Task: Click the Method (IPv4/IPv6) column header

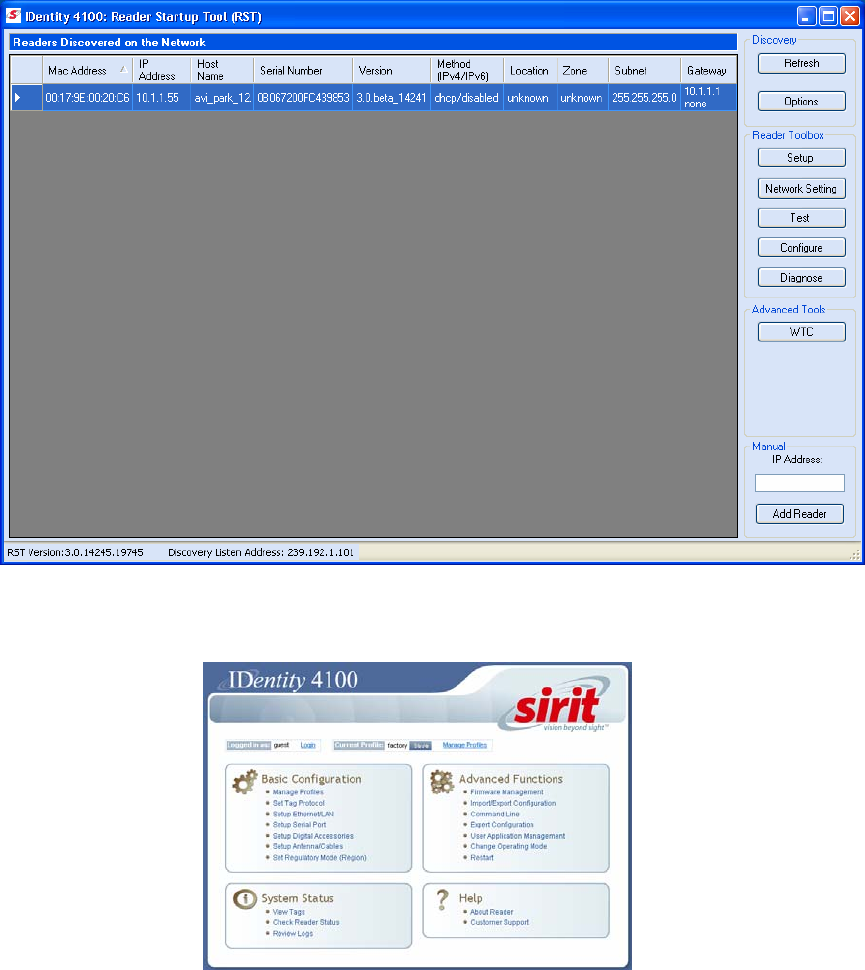Action: (x=467, y=70)
